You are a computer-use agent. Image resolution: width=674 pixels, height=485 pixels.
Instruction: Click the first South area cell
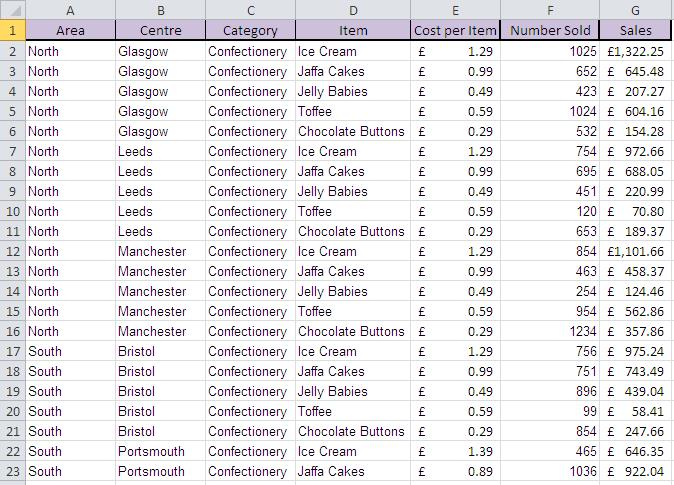tap(69, 351)
